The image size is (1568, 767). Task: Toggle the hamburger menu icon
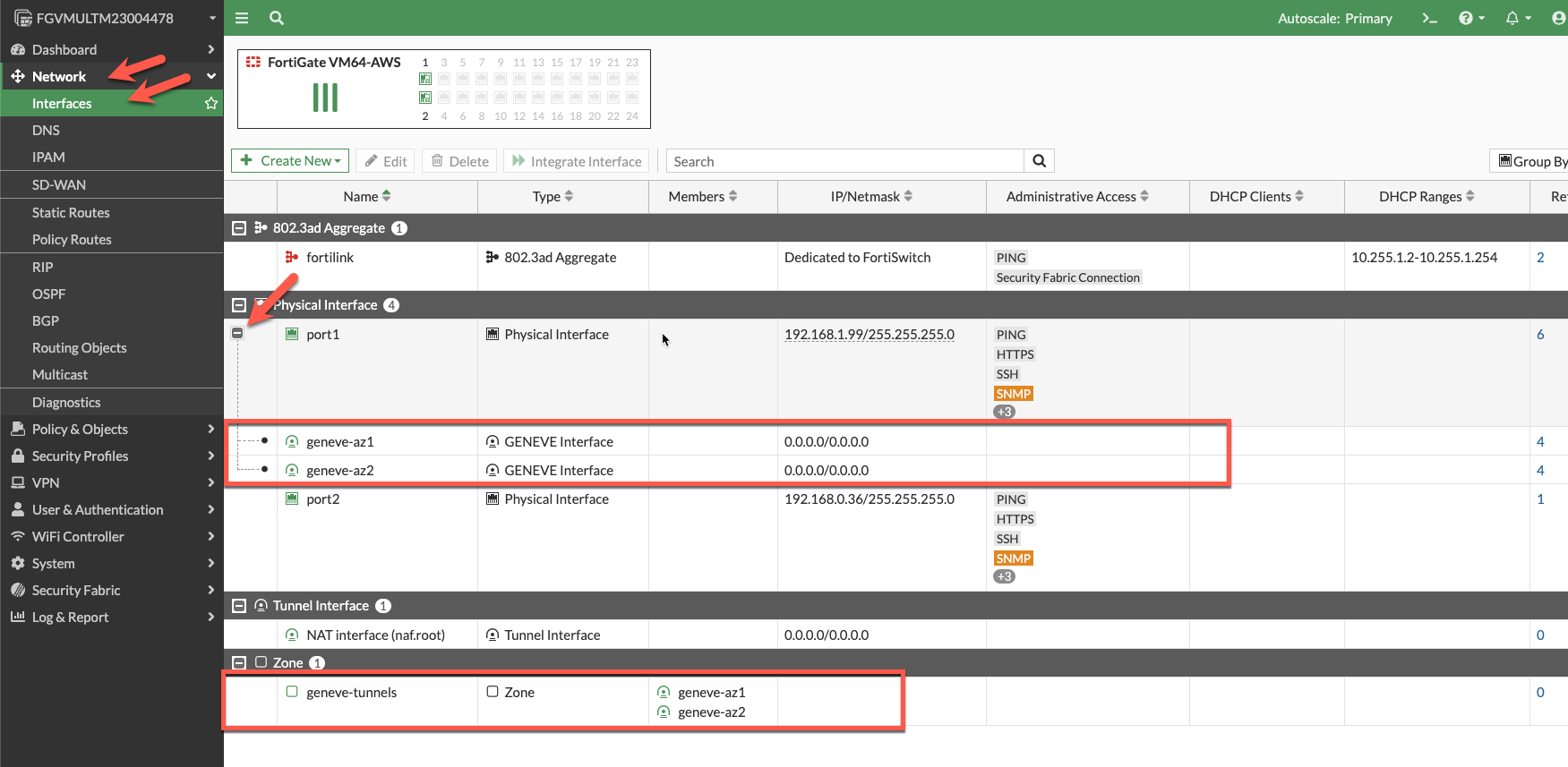click(x=242, y=18)
